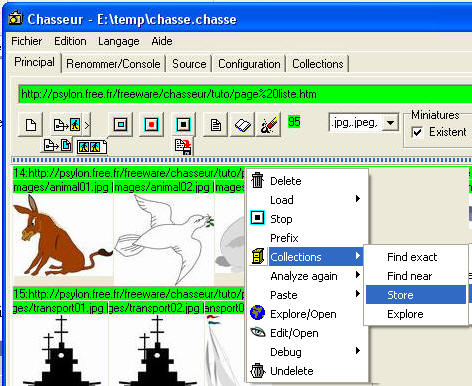
Task: Toggle the Existent miniatures checkbox
Action: (417, 132)
